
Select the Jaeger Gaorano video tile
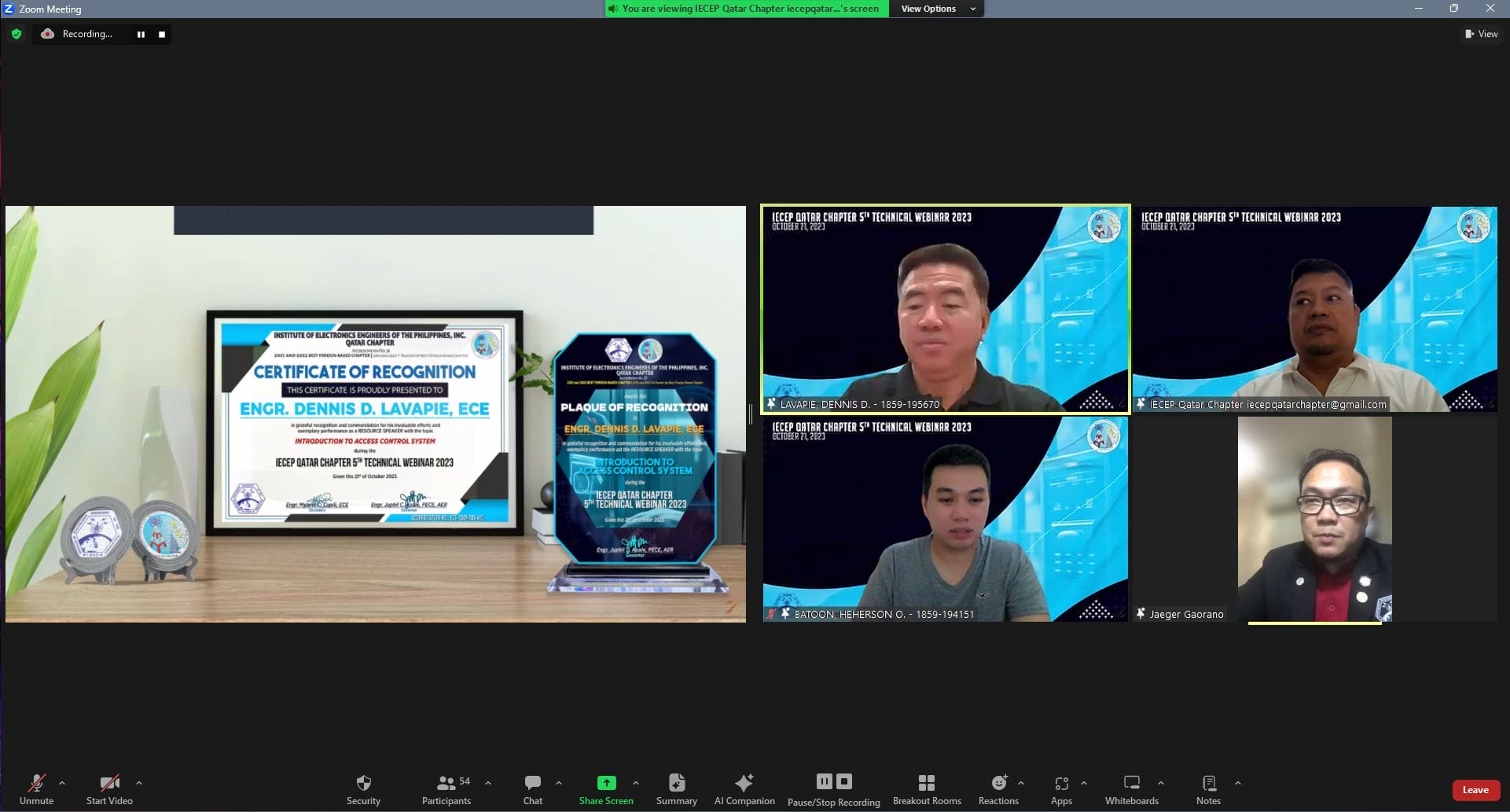(1315, 519)
